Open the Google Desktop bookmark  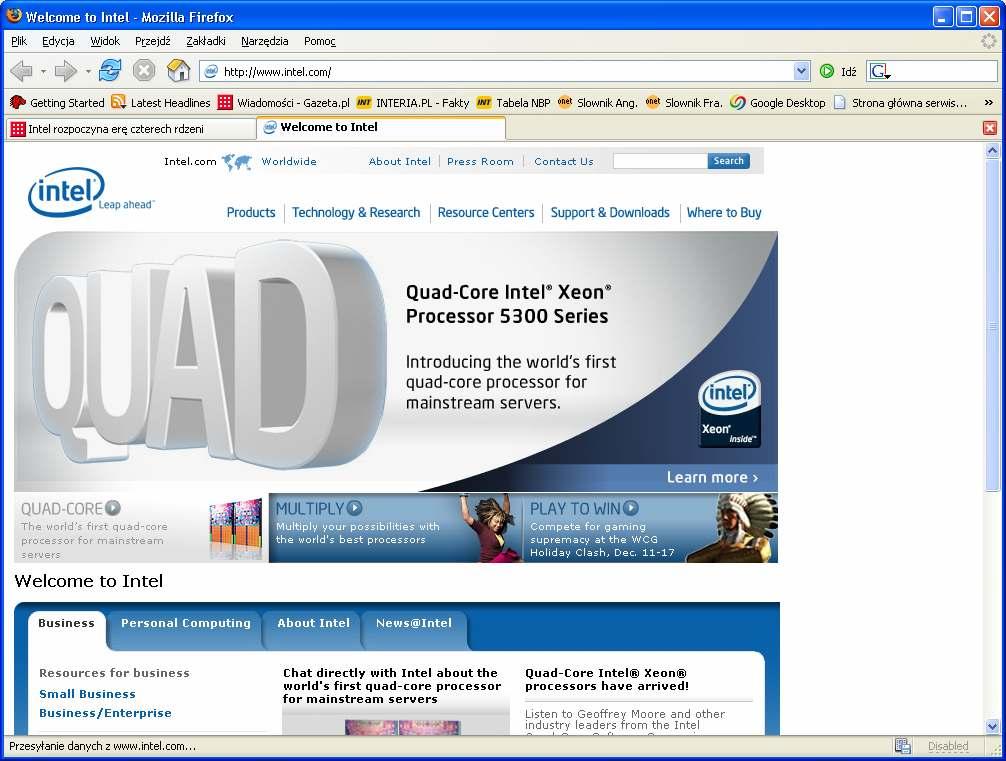[778, 103]
